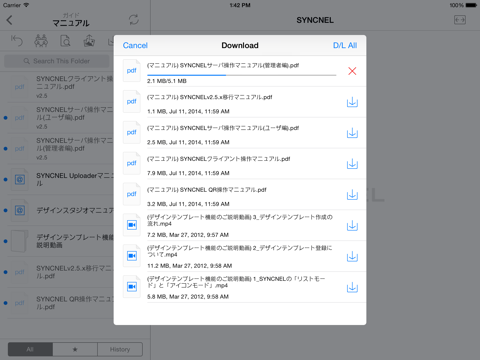Refresh the マニュアル folder with the sync icon
This screenshot has width=480, height=360.
[x=134, y=20]
